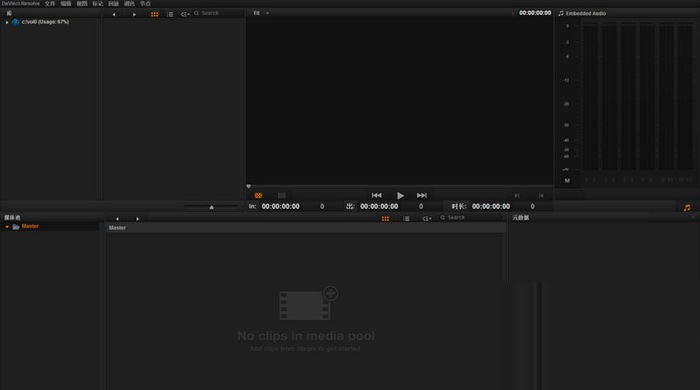The height and width of the screenshot is (390, 700).
Task: Open the media pool sort options dropdown
Action: point(427,219)
